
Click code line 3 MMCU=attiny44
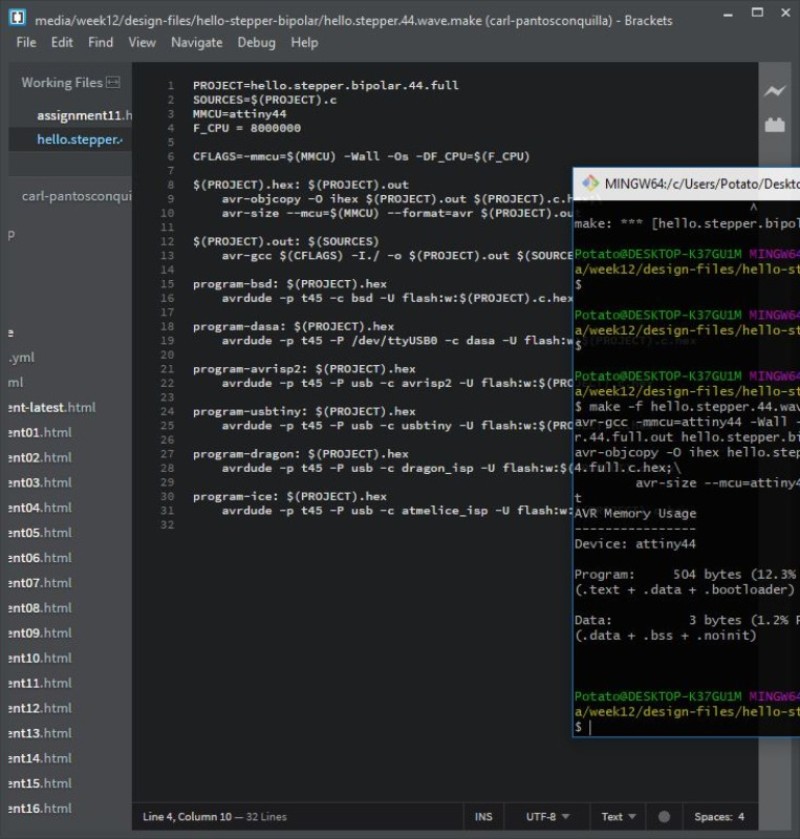tap(239, 114)
